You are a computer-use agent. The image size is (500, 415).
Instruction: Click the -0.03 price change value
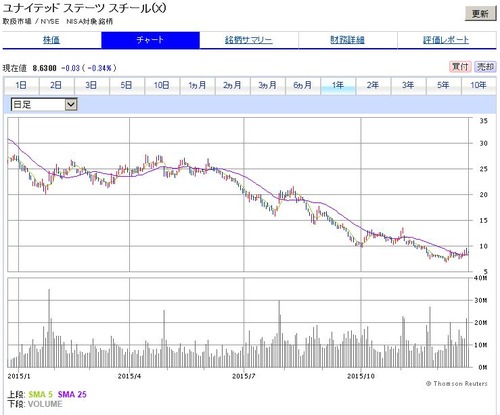pos(70,68)
